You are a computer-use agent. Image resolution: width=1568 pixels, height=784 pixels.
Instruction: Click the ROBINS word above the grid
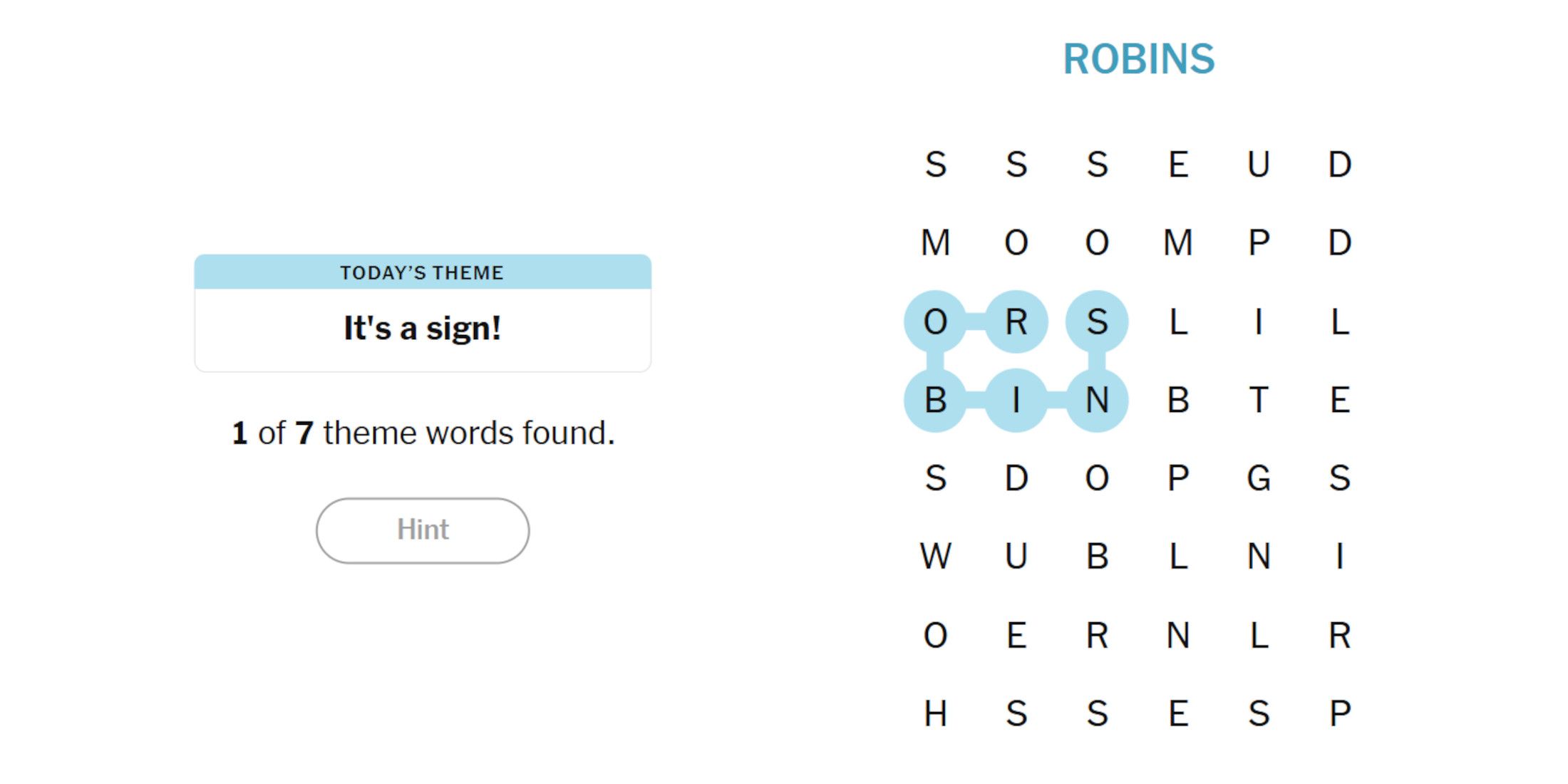point(1138,58)
